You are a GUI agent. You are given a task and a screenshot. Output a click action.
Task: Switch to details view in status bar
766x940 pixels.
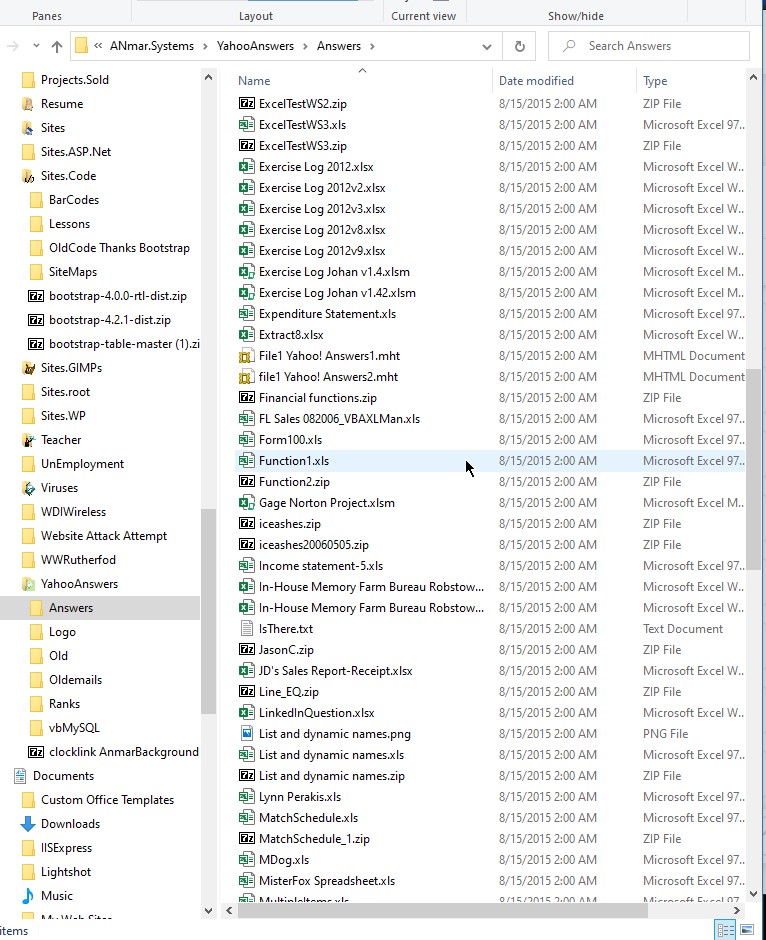tap(725, 930)
